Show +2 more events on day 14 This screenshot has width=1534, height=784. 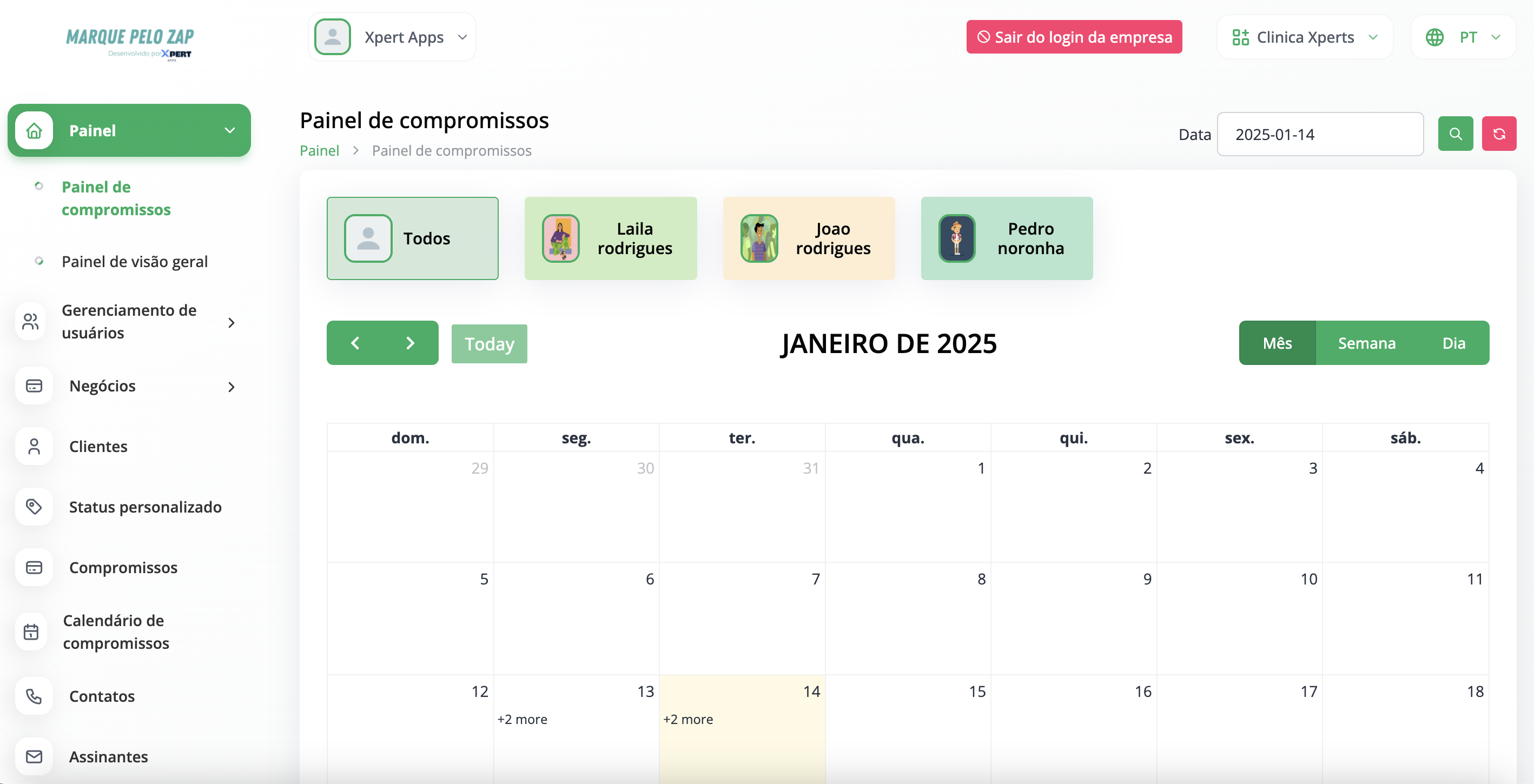click(x=688, y=719)
